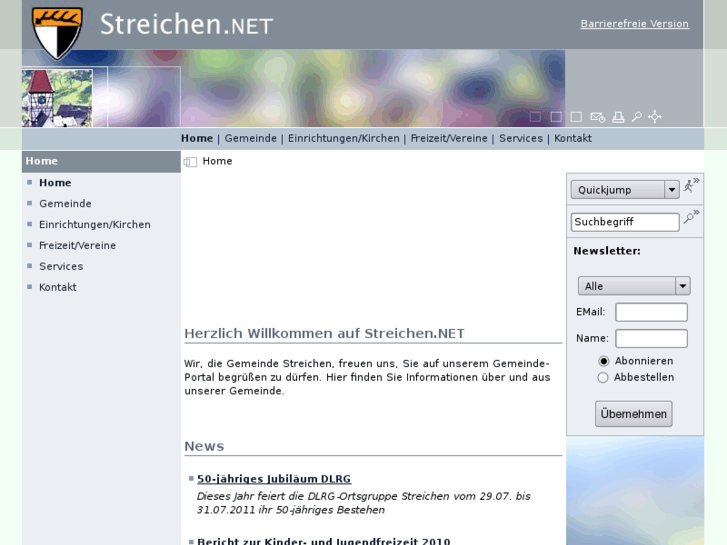
Task: Open Freizeit/Vereine in the top navigation bar
Action: pyautogui.click(x=449, y=138)
